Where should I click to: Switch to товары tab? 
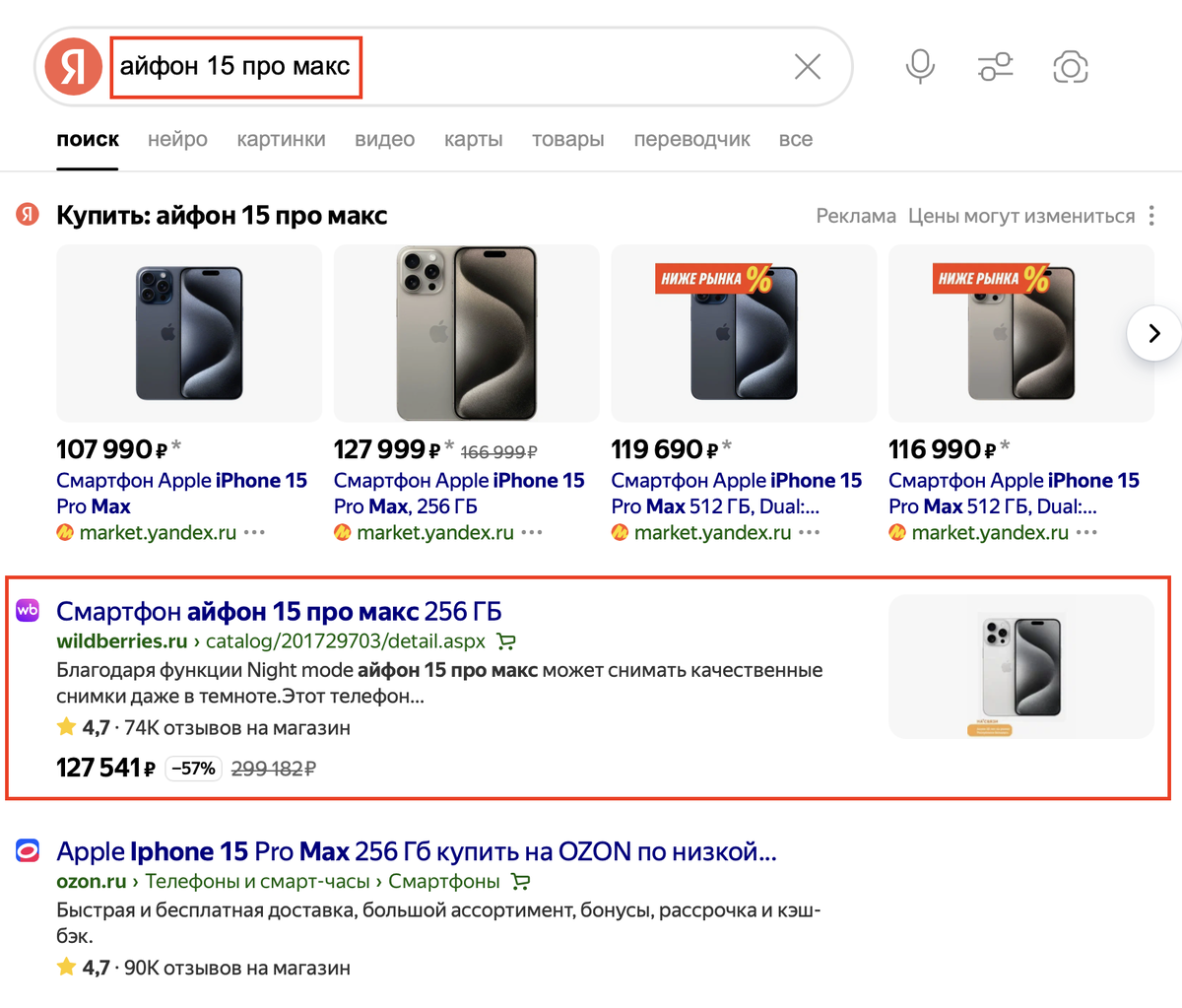(567, 140)
